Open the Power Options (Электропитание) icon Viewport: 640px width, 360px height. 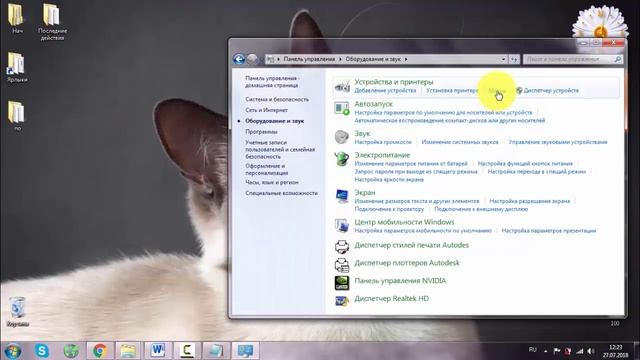[x=342, y=159]
